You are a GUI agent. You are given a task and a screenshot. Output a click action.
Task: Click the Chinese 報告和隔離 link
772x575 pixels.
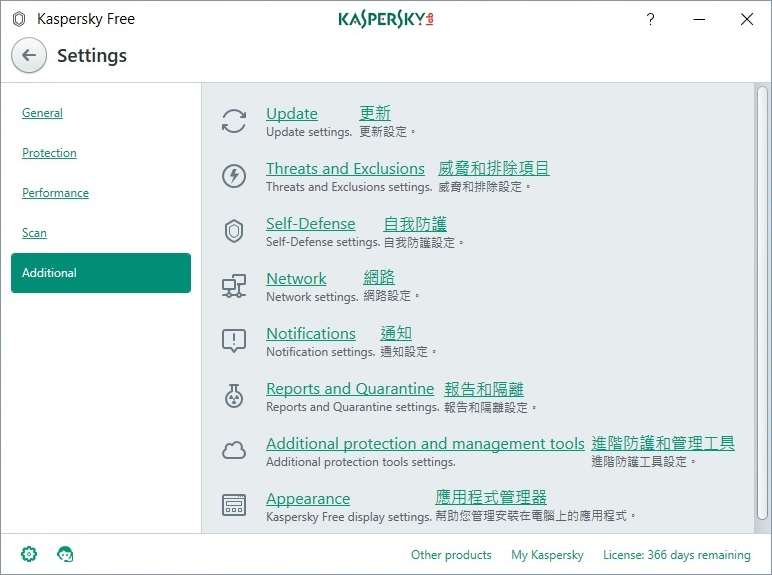[x=484, y=389]
